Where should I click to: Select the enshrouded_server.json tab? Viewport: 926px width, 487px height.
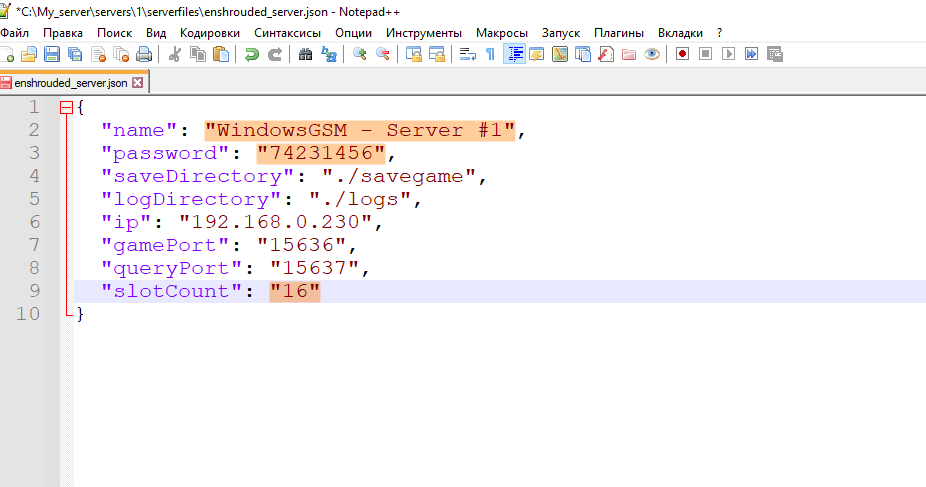(x=71, y=83)
